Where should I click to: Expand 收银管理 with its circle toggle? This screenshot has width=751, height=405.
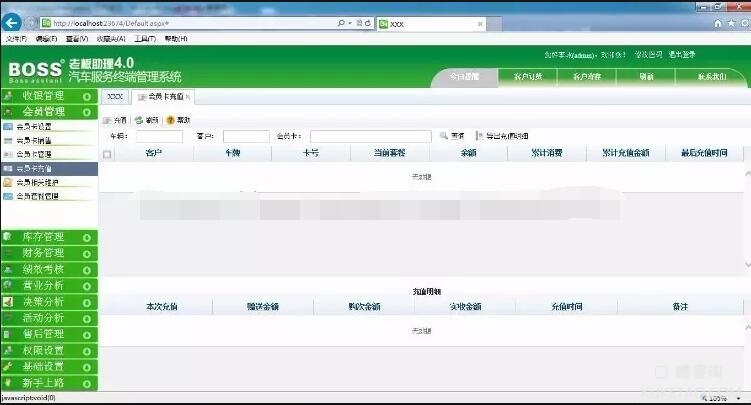click(87, 97)
